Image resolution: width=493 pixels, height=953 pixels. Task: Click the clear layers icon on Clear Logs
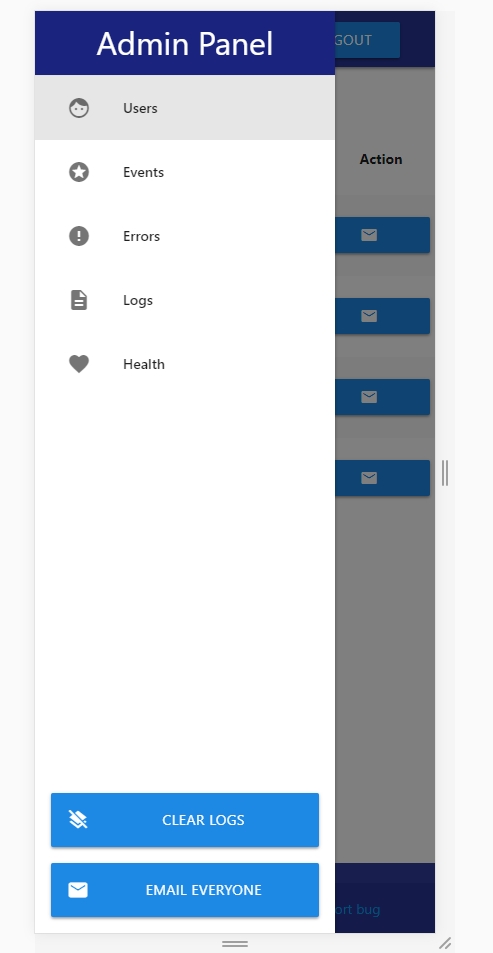(78, 820)
